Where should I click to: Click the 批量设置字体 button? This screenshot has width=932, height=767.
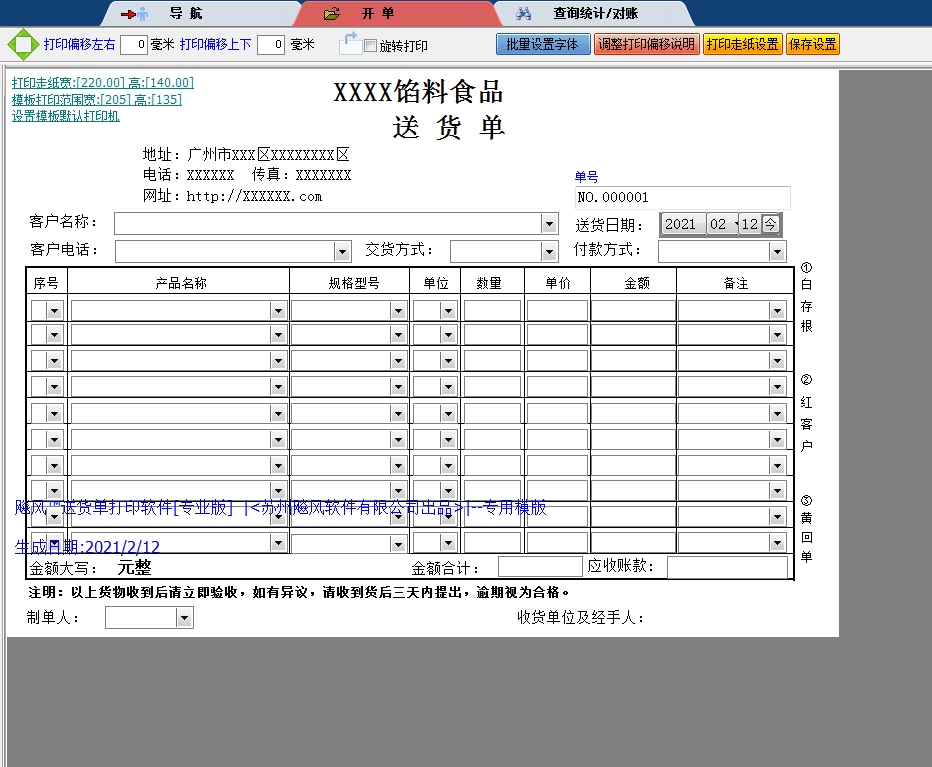pos(542,44)
